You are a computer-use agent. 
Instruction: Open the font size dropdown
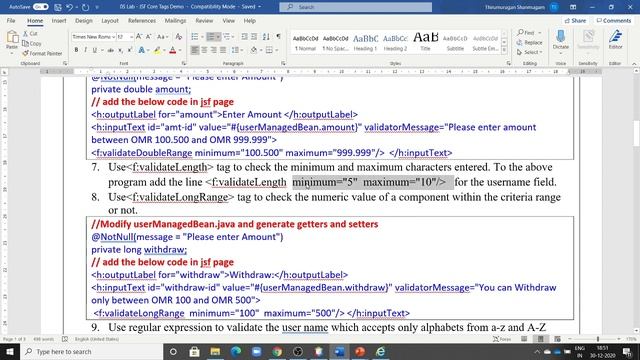point(131,37)
